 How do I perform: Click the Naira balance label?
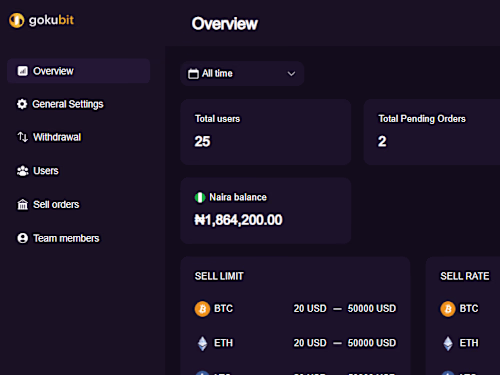point(238,197)
